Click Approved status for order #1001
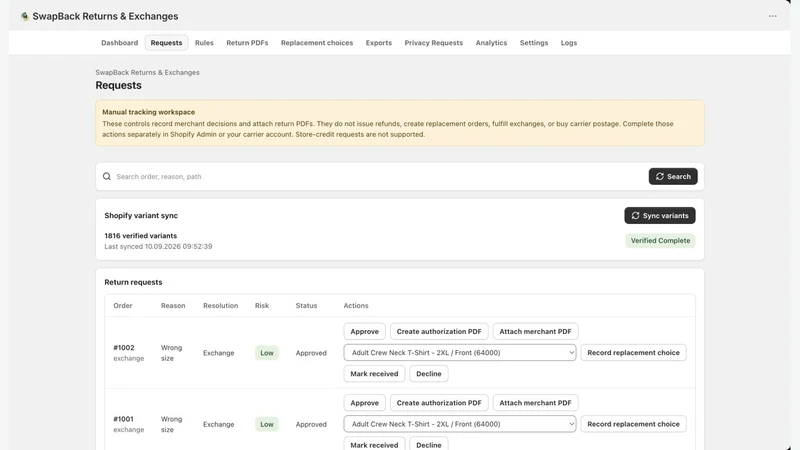The height and width of the screenshot is (450, 800). (x=311, y=424)
